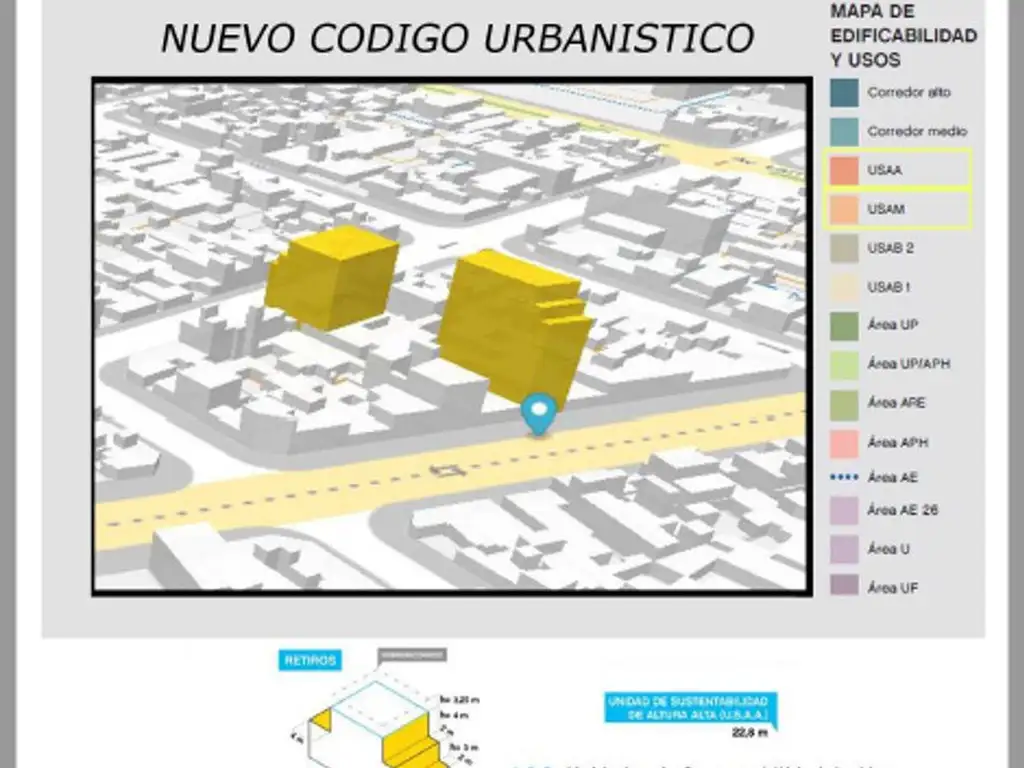Click the Área UP green swatch
This screenshot has height=768, width=1024.
coord(844,326)
